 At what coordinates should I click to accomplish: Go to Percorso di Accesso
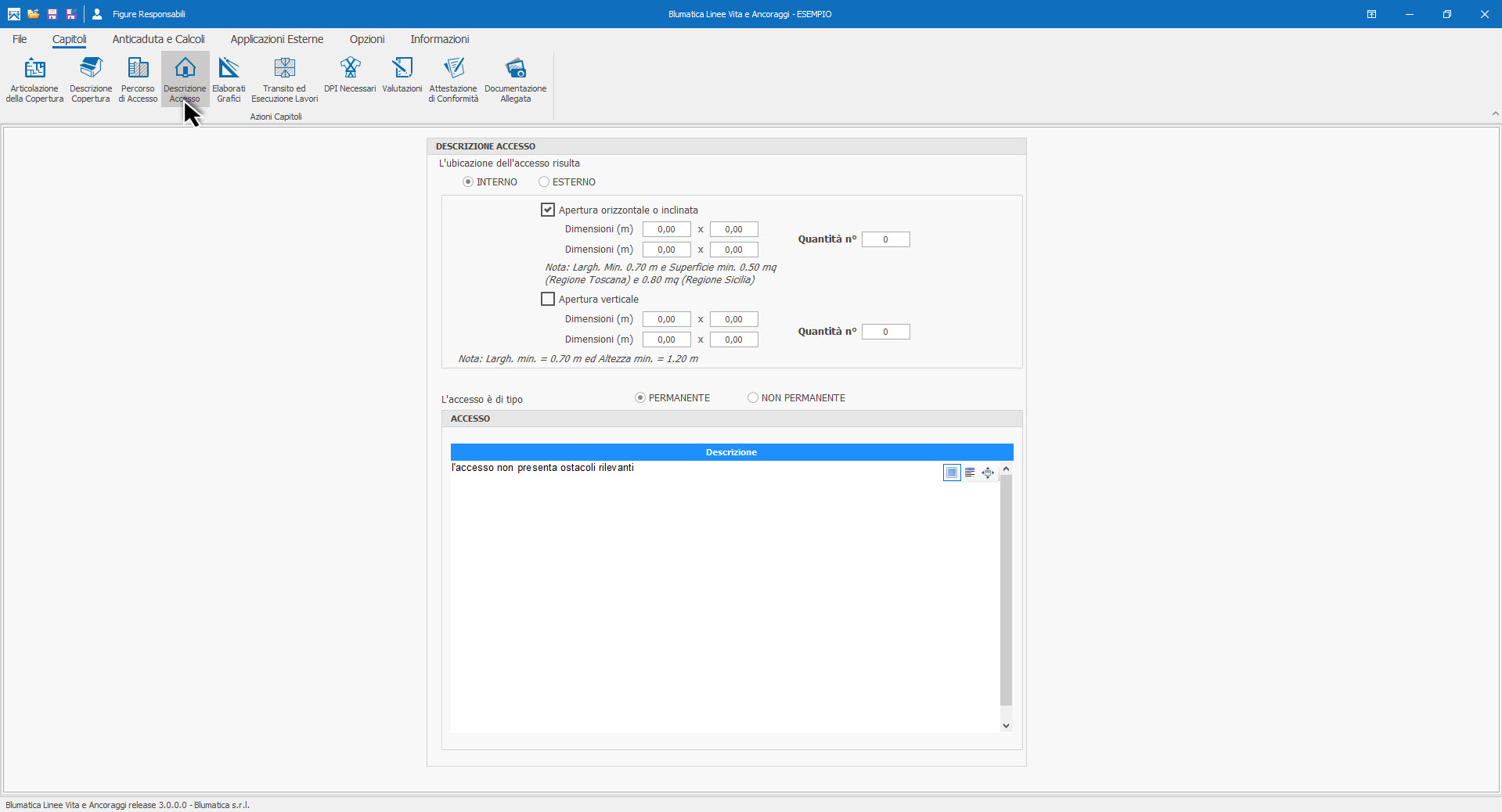pos(138,78)
